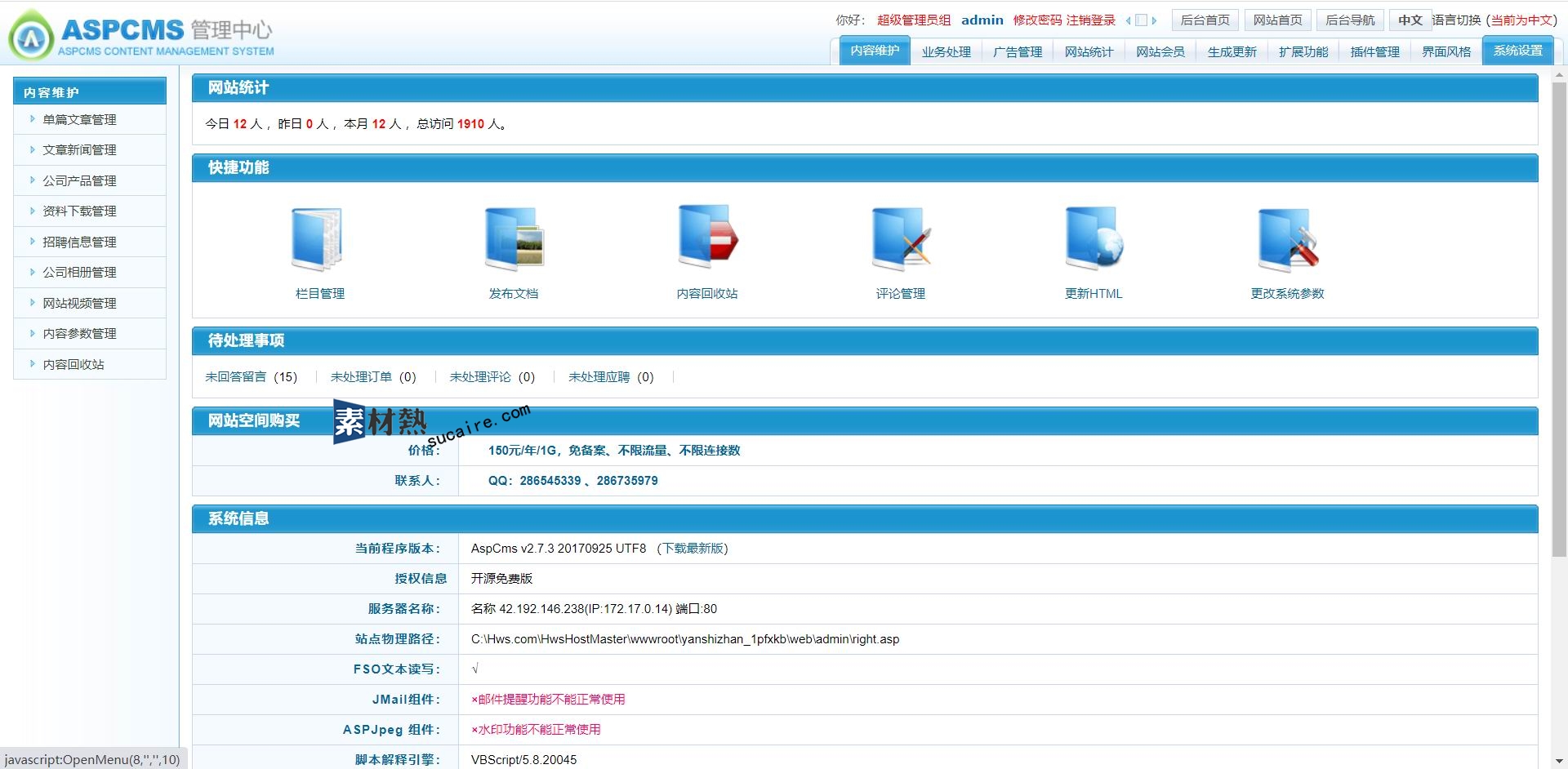1568x769 pixels.
Task: Open 公司产品管理 in sidebar
Action: click(79, 180)
